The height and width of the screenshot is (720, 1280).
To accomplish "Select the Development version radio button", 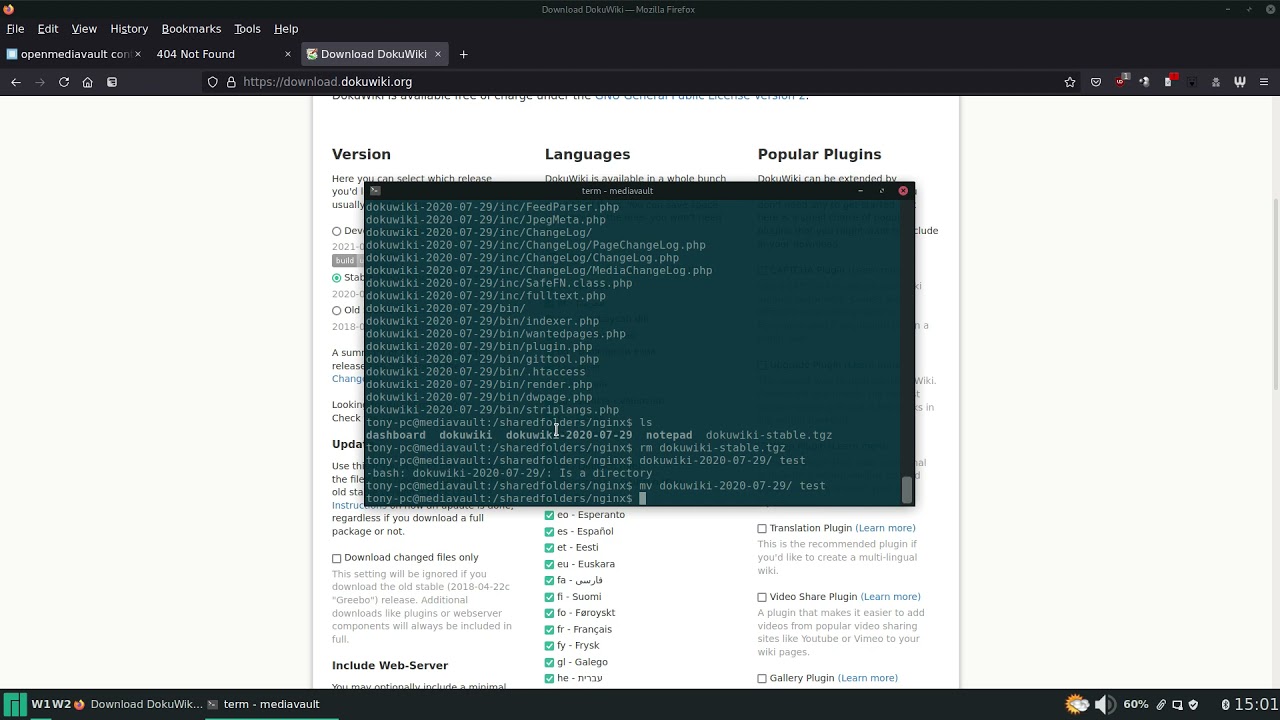I will (337, 231).
